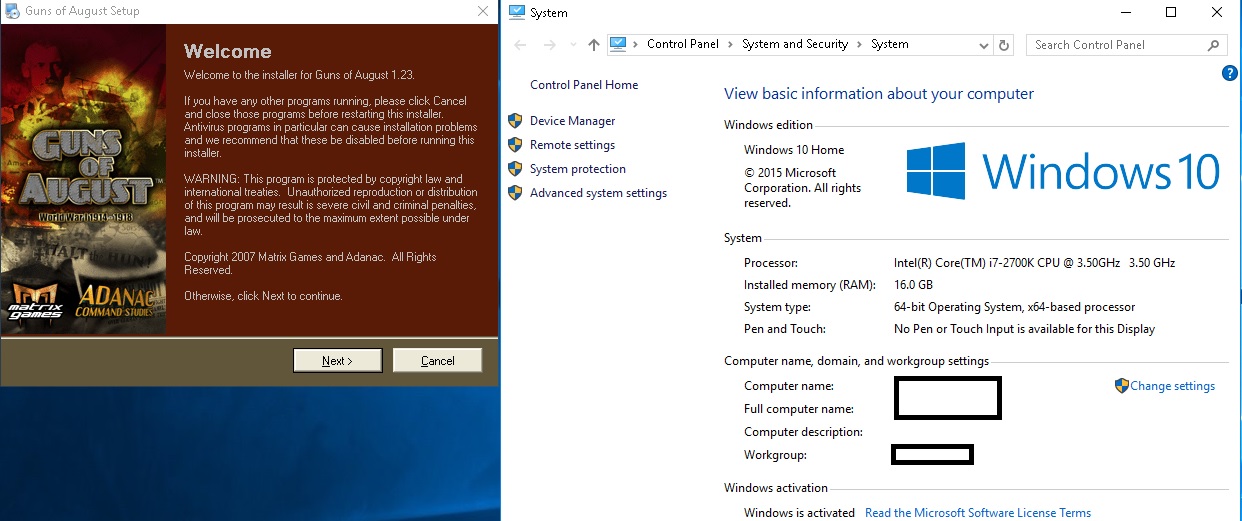
Task: Click the Guns of August cover artwork
Action: pyautogui.click(x=83, y=179)
